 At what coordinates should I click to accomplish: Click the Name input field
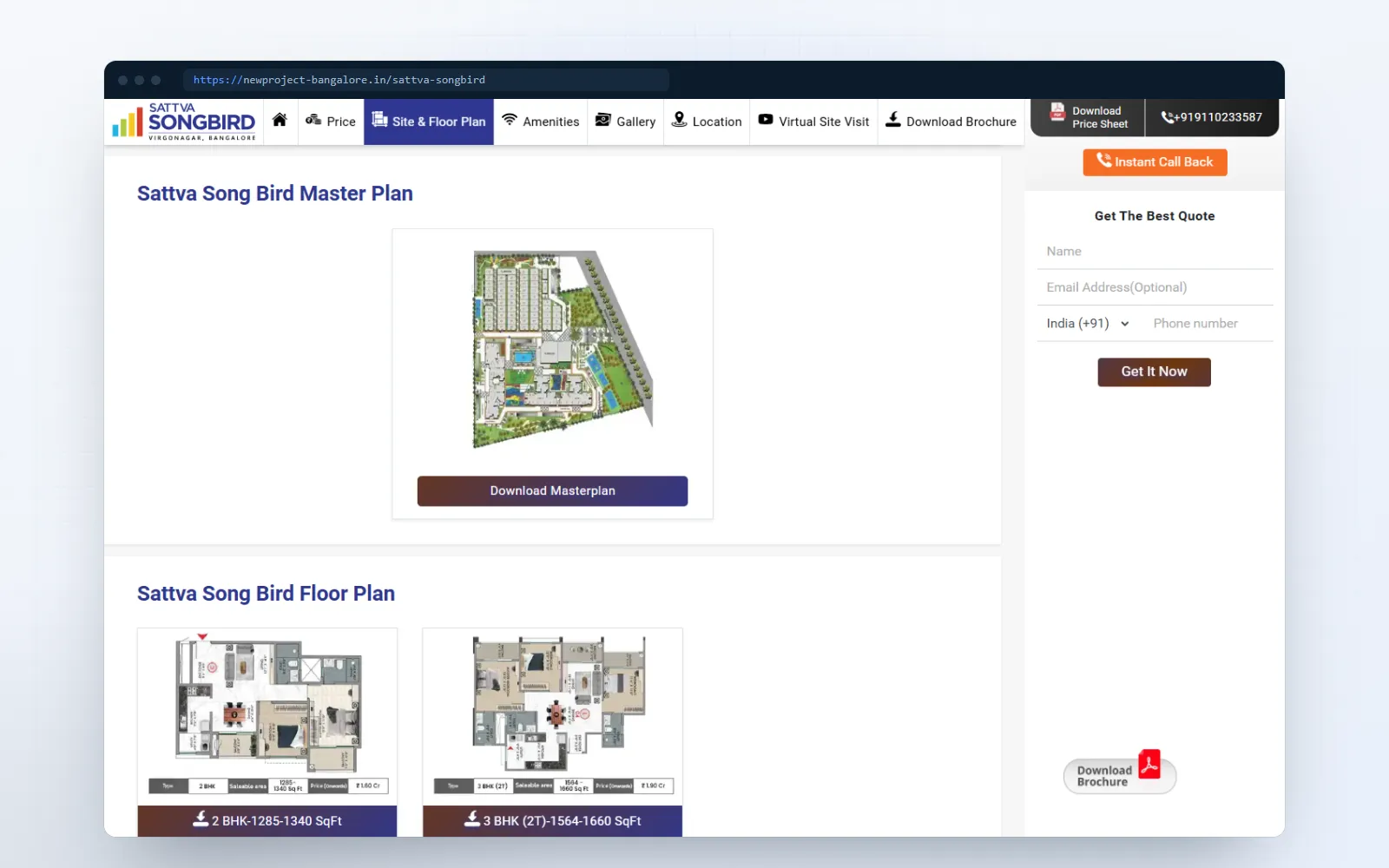[x=1155, y=252]
